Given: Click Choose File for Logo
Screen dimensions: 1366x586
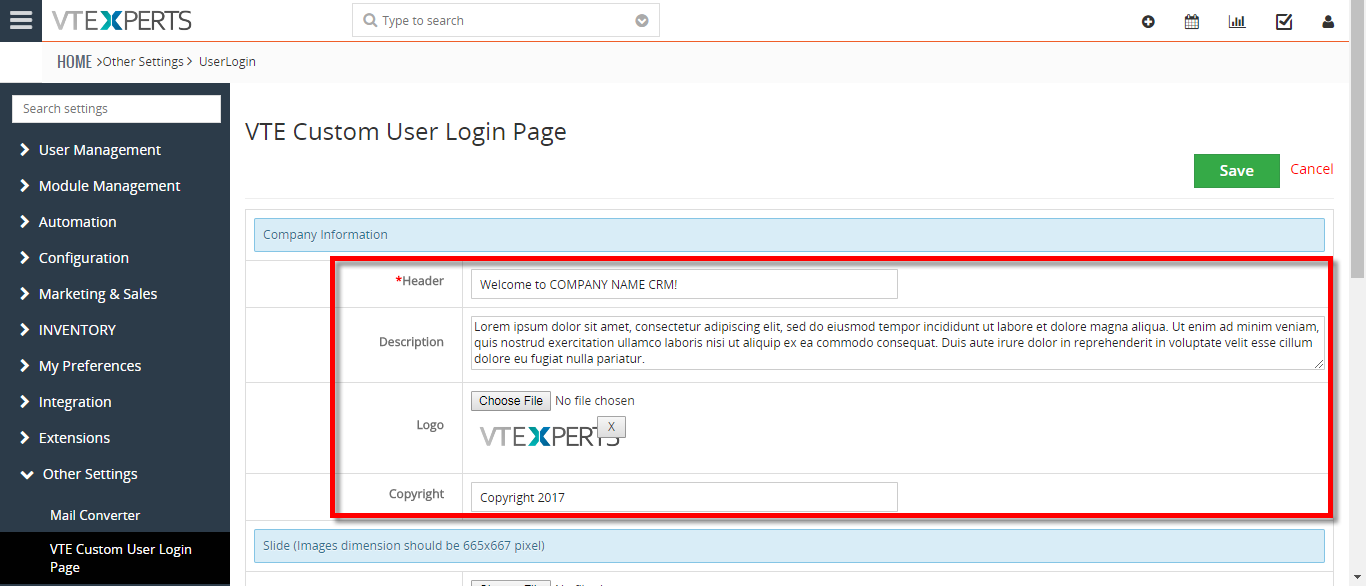Looking at the screenshot, I should (x=511, y=401).
